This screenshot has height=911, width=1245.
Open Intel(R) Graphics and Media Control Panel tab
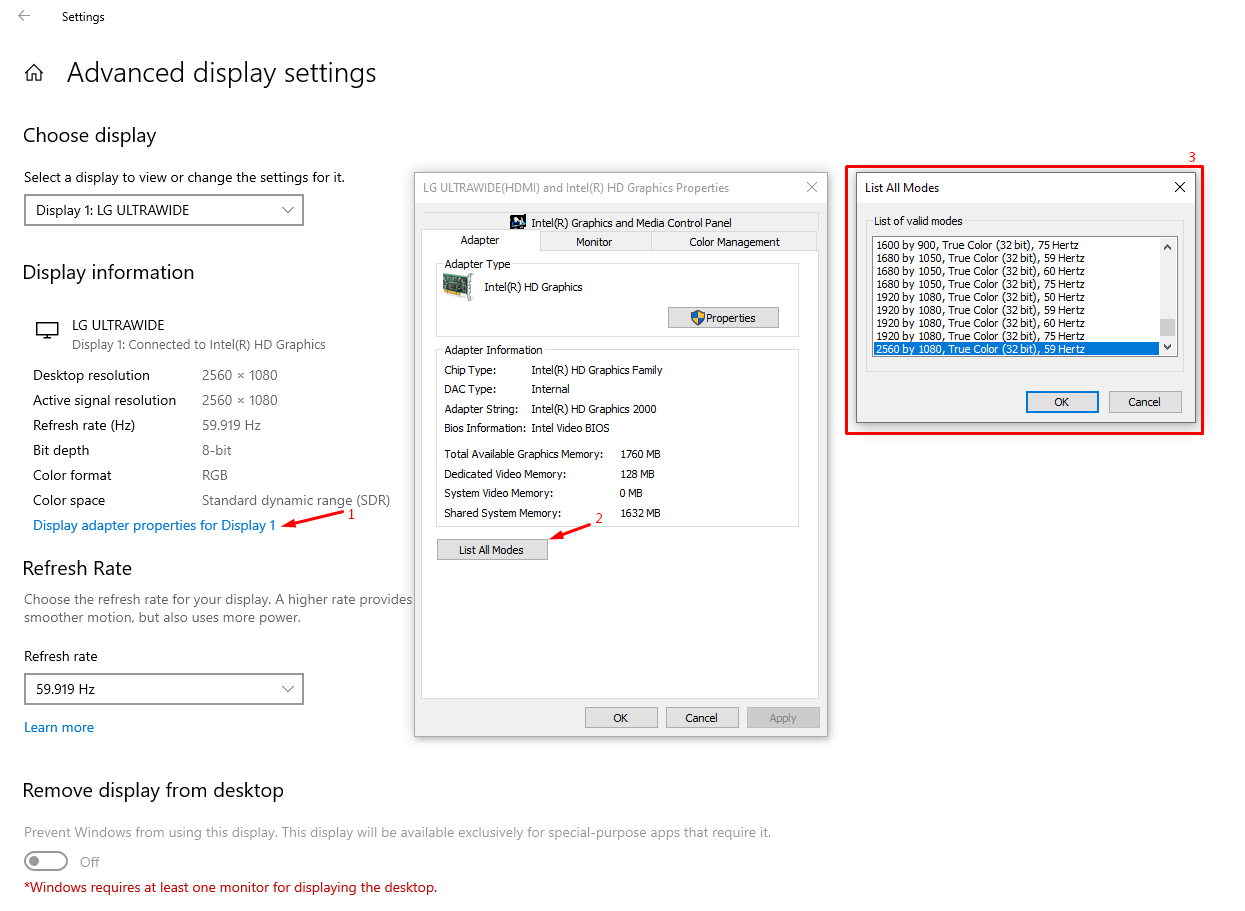click(x=621, y=223)
